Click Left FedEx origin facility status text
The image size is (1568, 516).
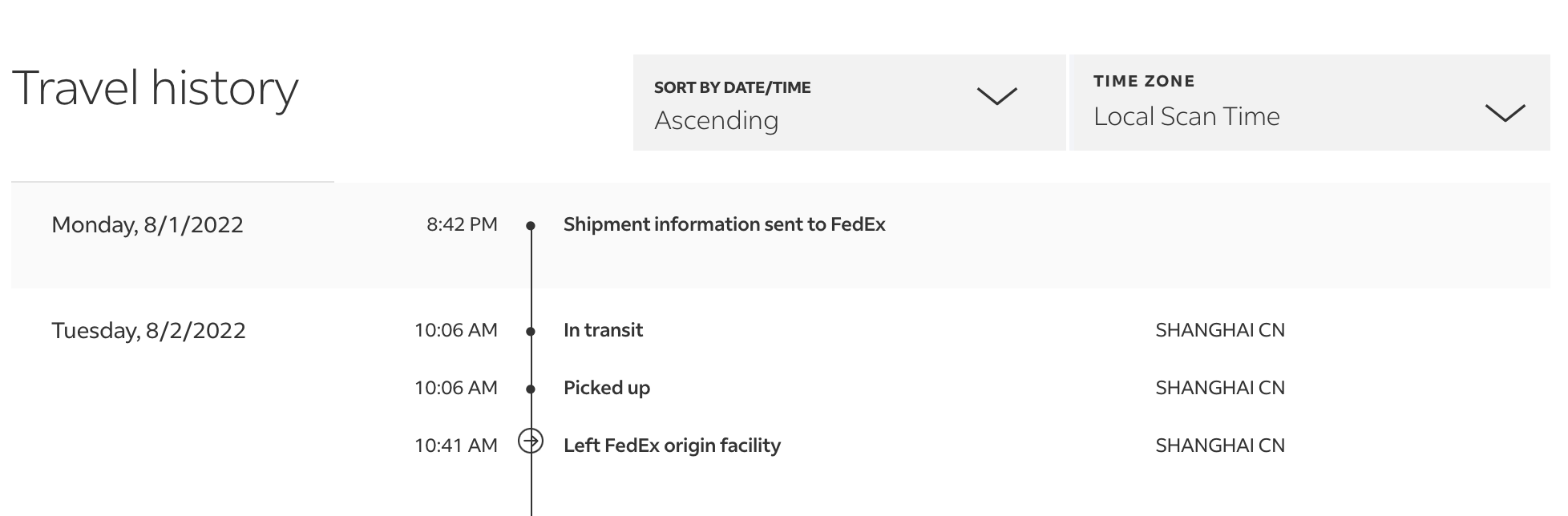tap(672, 445)
